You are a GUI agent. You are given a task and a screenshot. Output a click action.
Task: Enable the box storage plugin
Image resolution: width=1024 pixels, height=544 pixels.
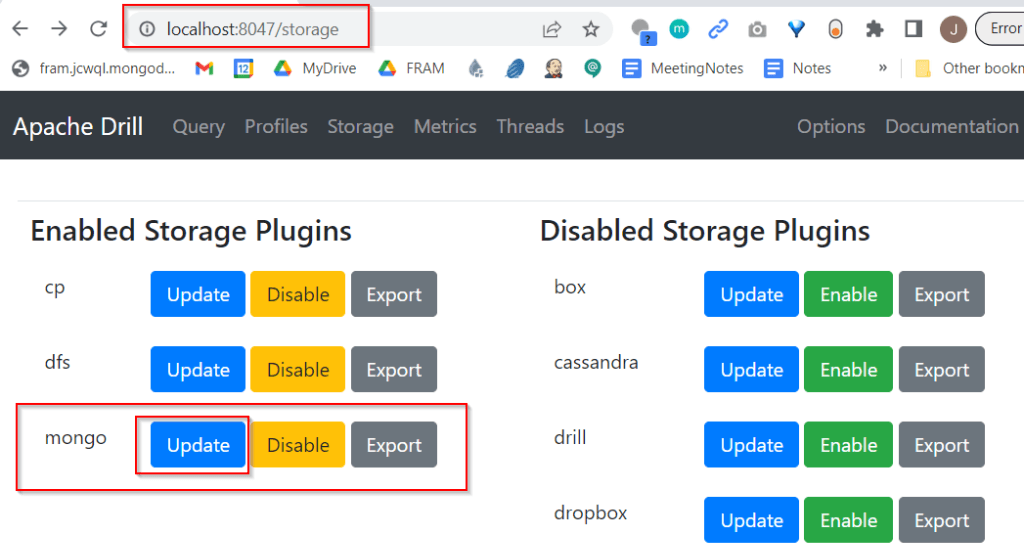pyautogui.click(x=848, y=294)
